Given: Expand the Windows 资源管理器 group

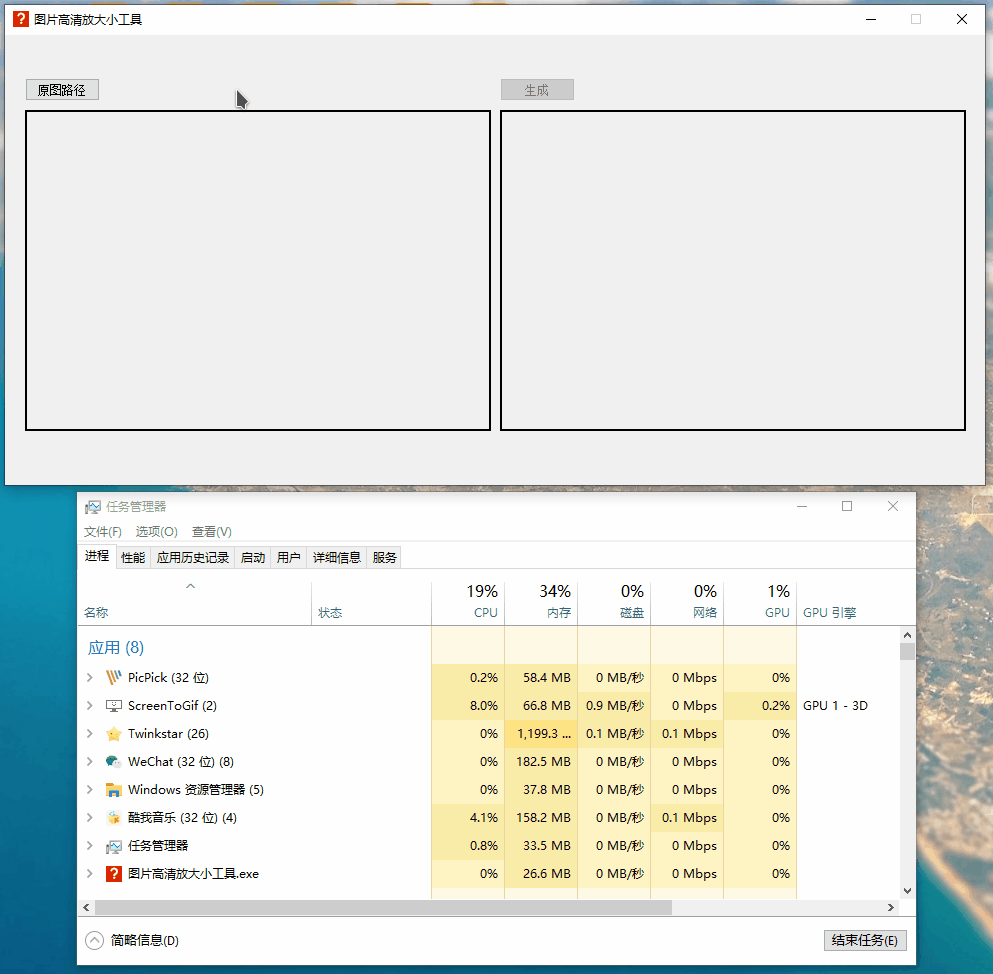Looking at the screenshot, I should click(90, 790).
